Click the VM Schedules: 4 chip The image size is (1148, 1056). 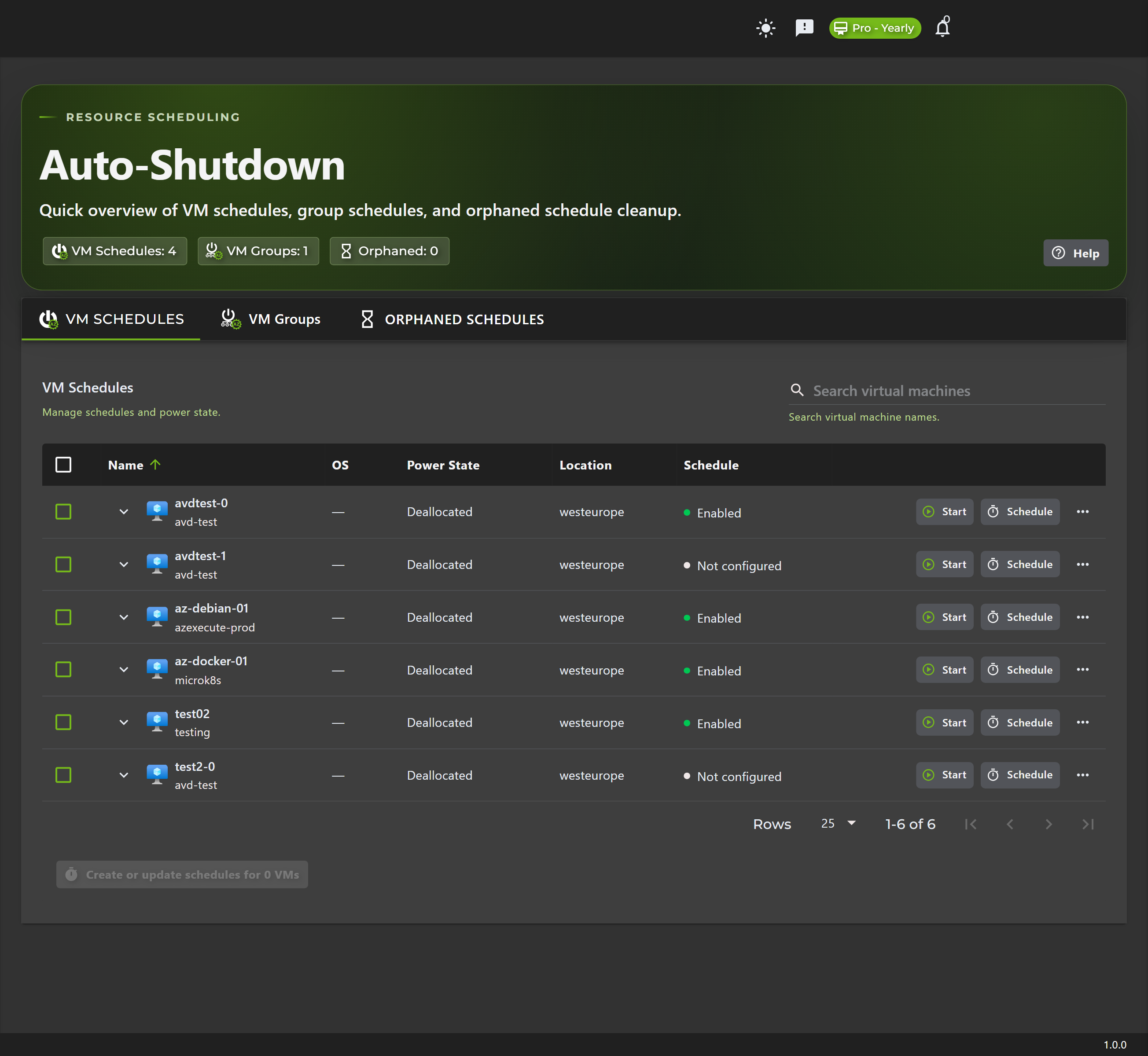115,251
